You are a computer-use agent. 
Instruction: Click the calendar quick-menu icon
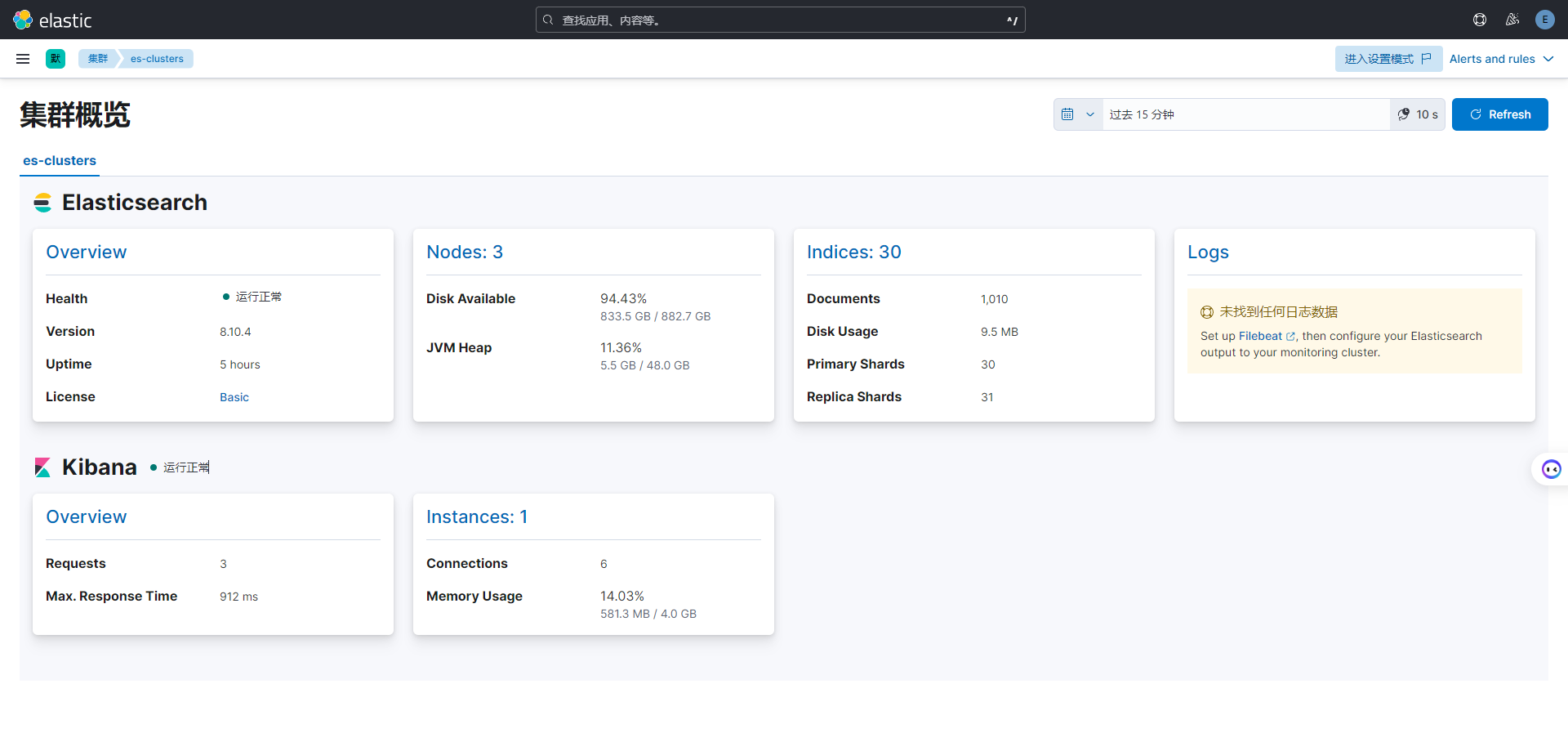[1067, 114]
